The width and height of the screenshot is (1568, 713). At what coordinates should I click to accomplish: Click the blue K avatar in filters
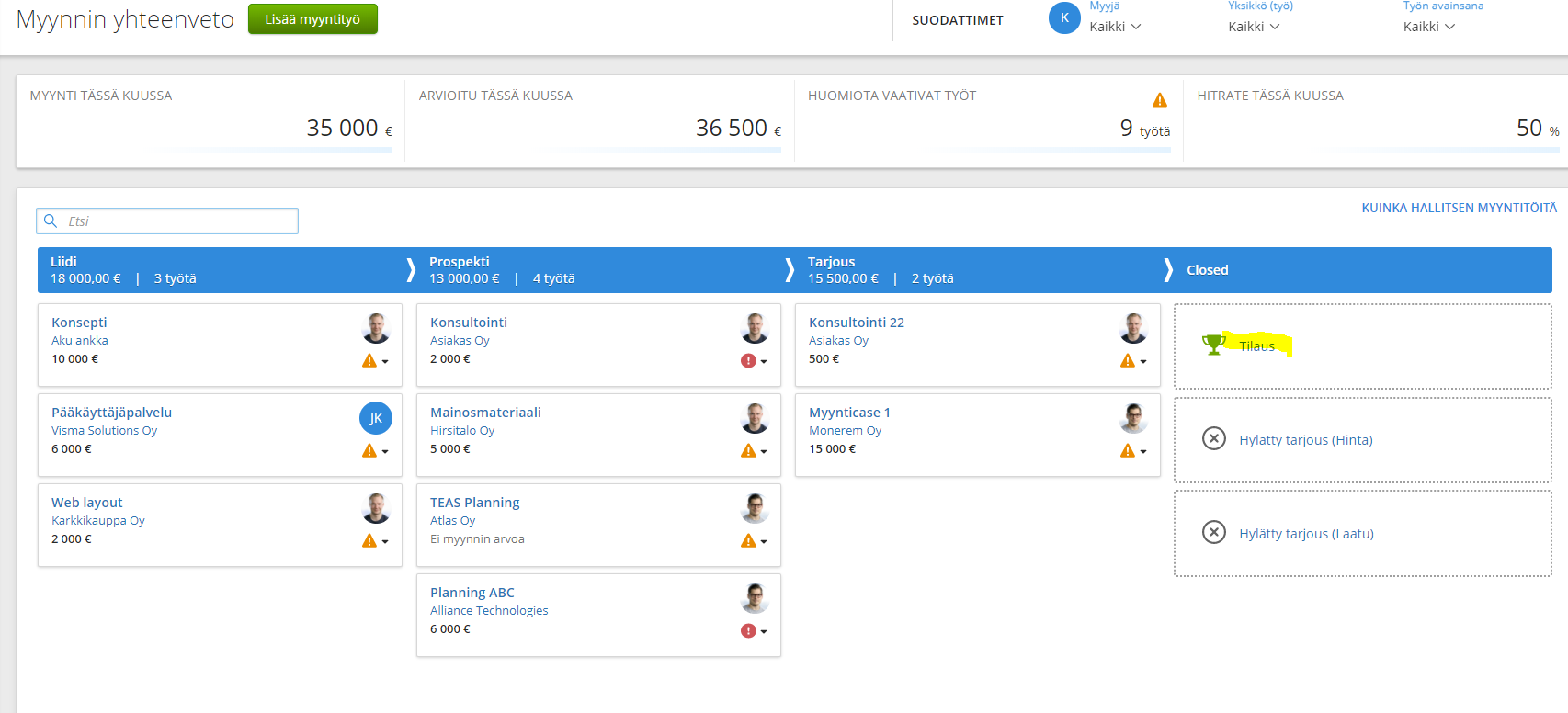pos(1064,17)
